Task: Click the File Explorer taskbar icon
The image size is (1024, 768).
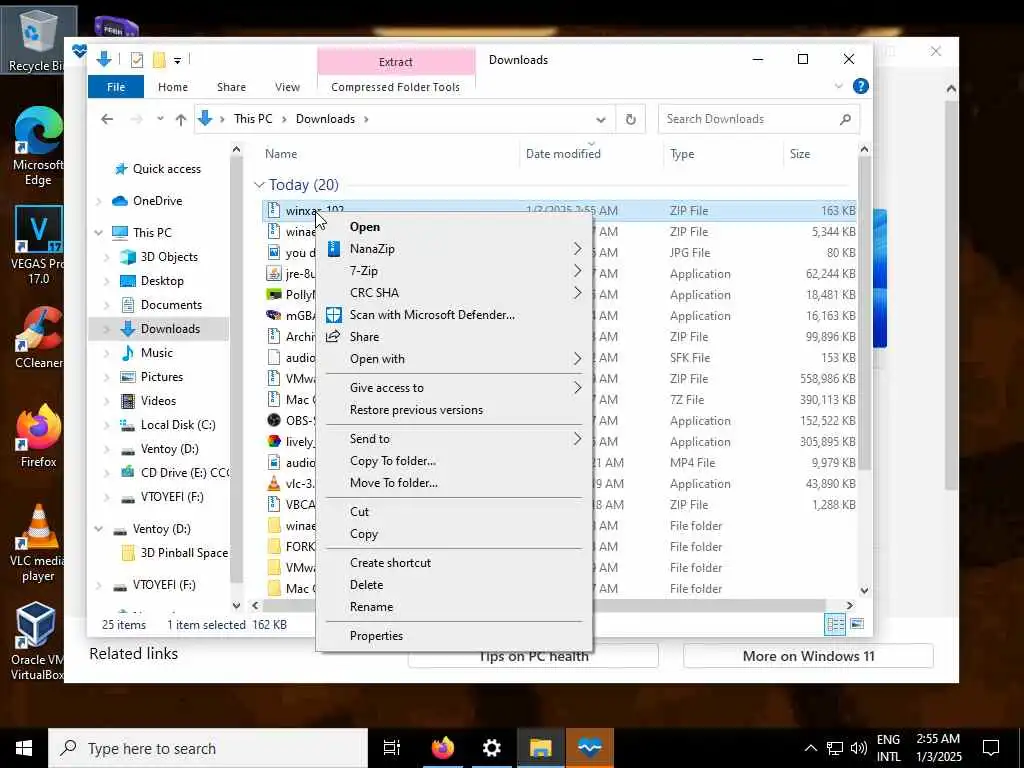Action: coord(541,748)
